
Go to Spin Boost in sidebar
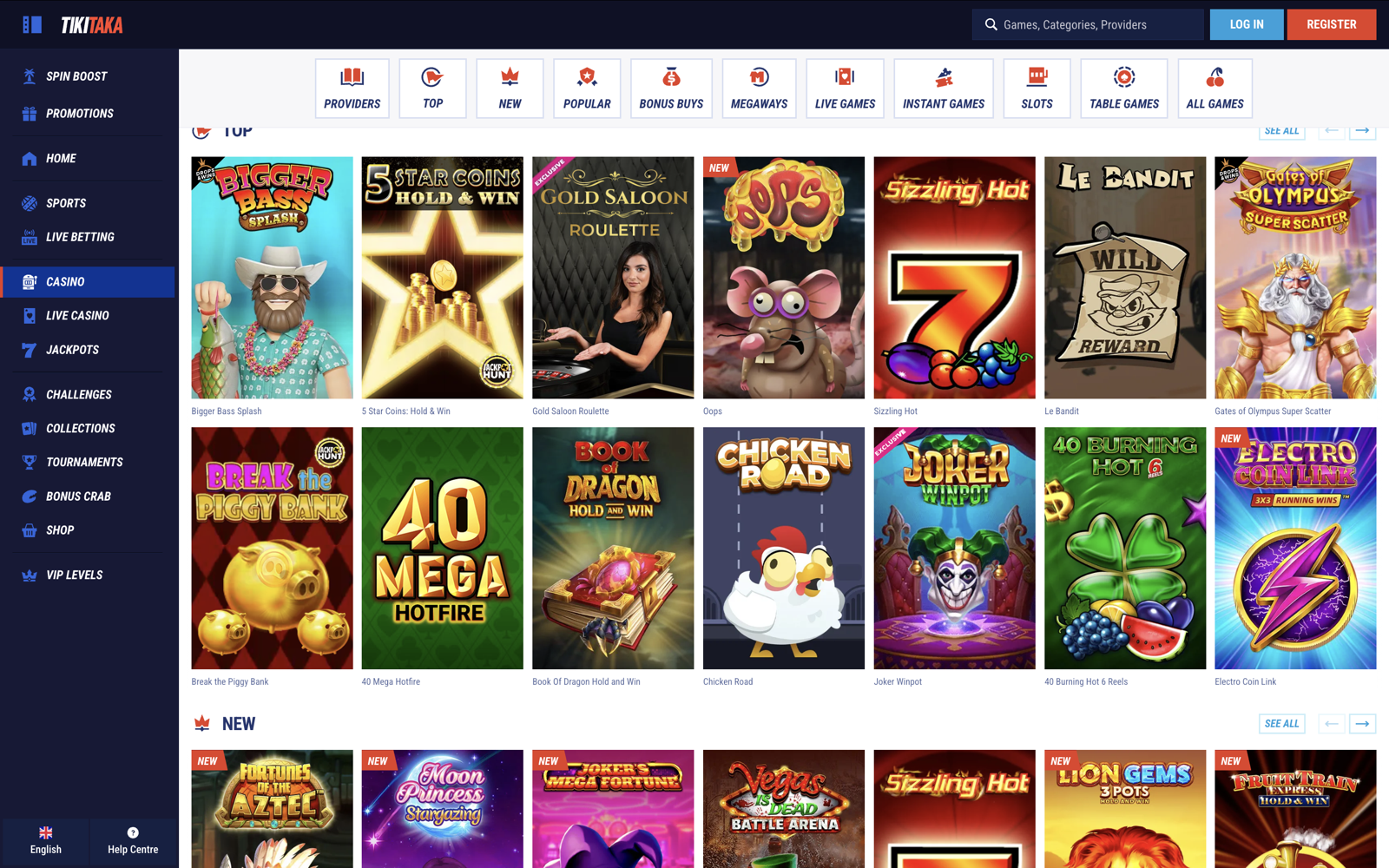pos(76,76)
